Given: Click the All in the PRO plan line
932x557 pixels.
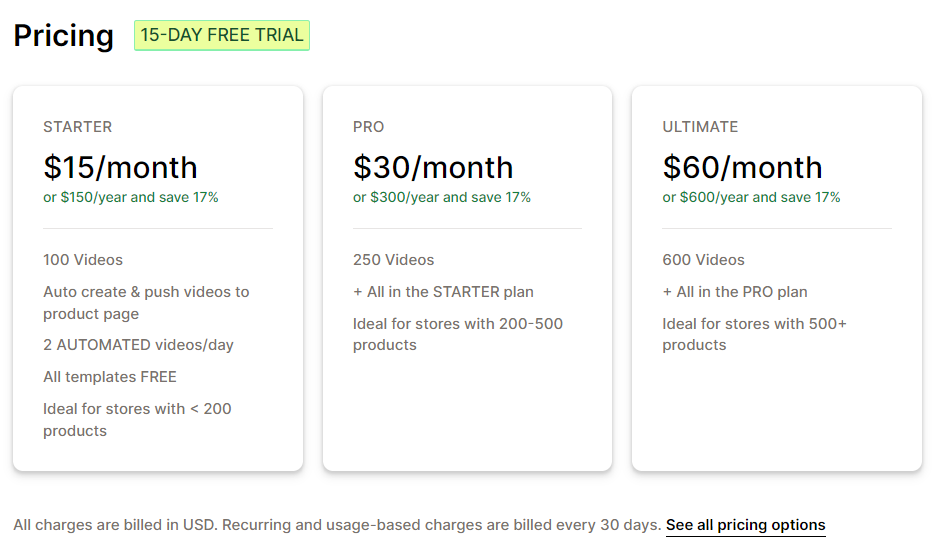Looking at the screenshot, I should point(735,292).
